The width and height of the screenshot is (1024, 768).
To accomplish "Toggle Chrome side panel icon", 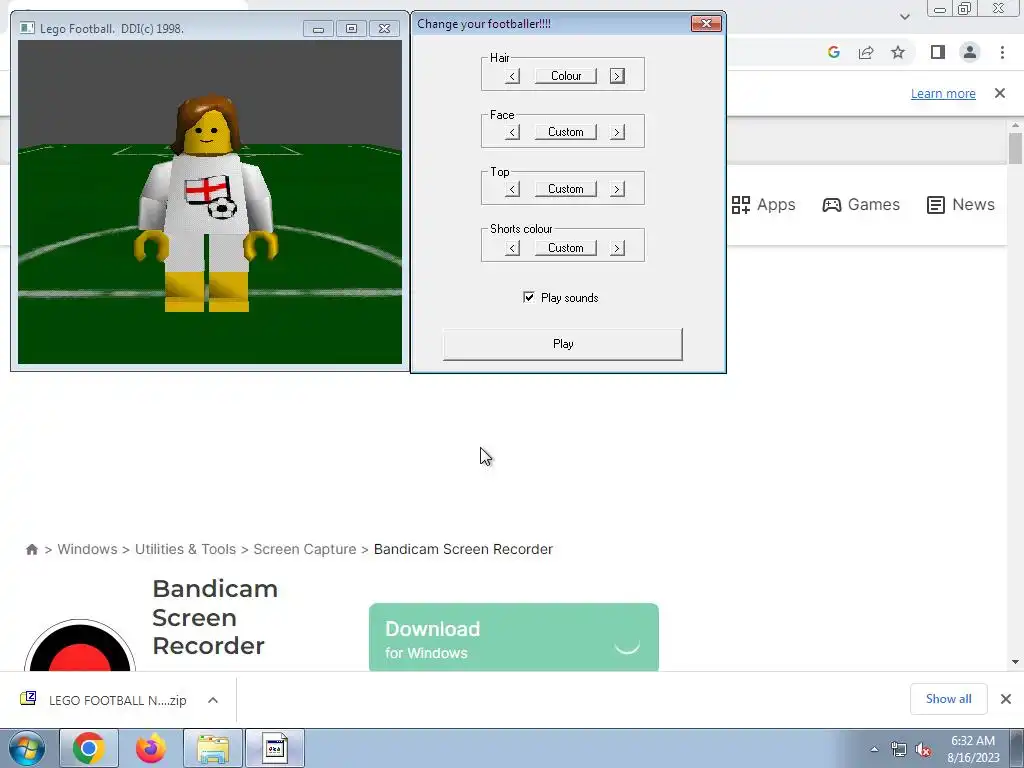I will [938, 52].
